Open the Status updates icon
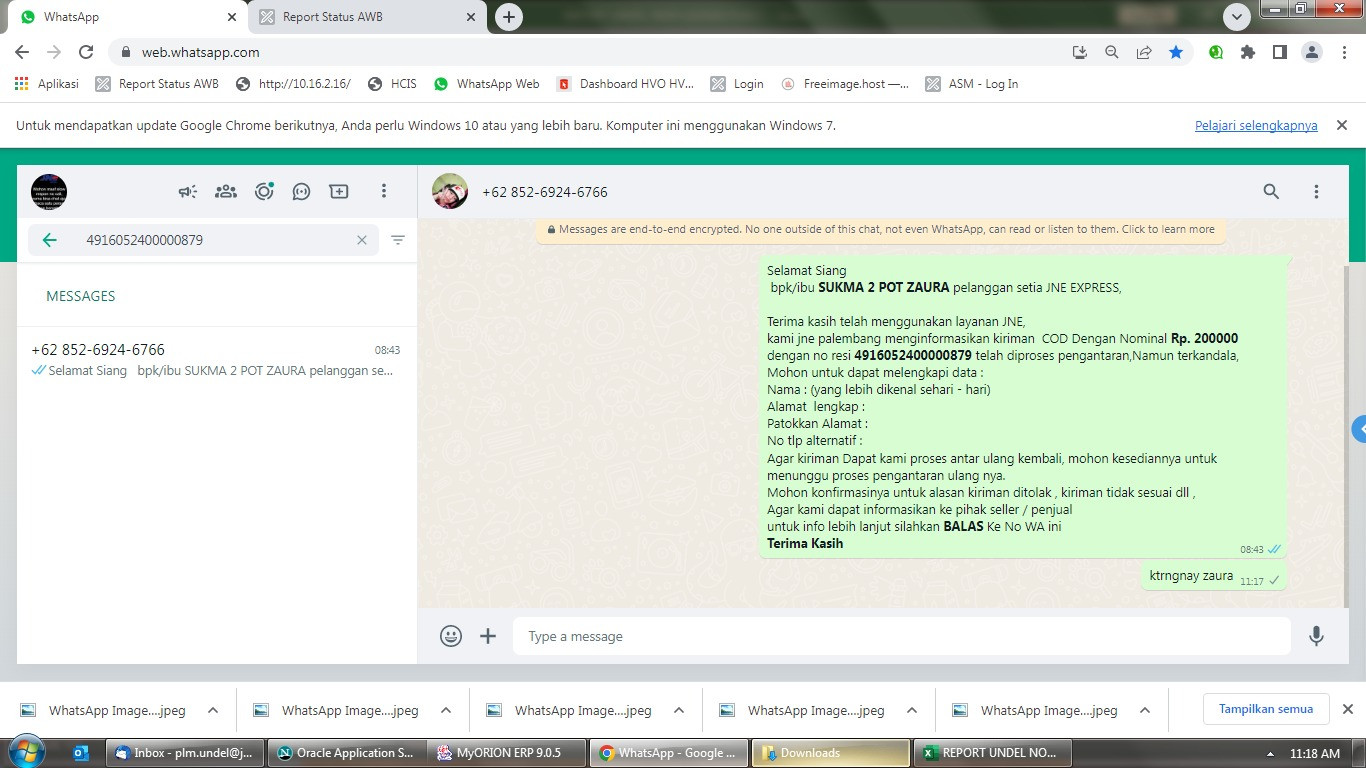 tap(264, 191)
